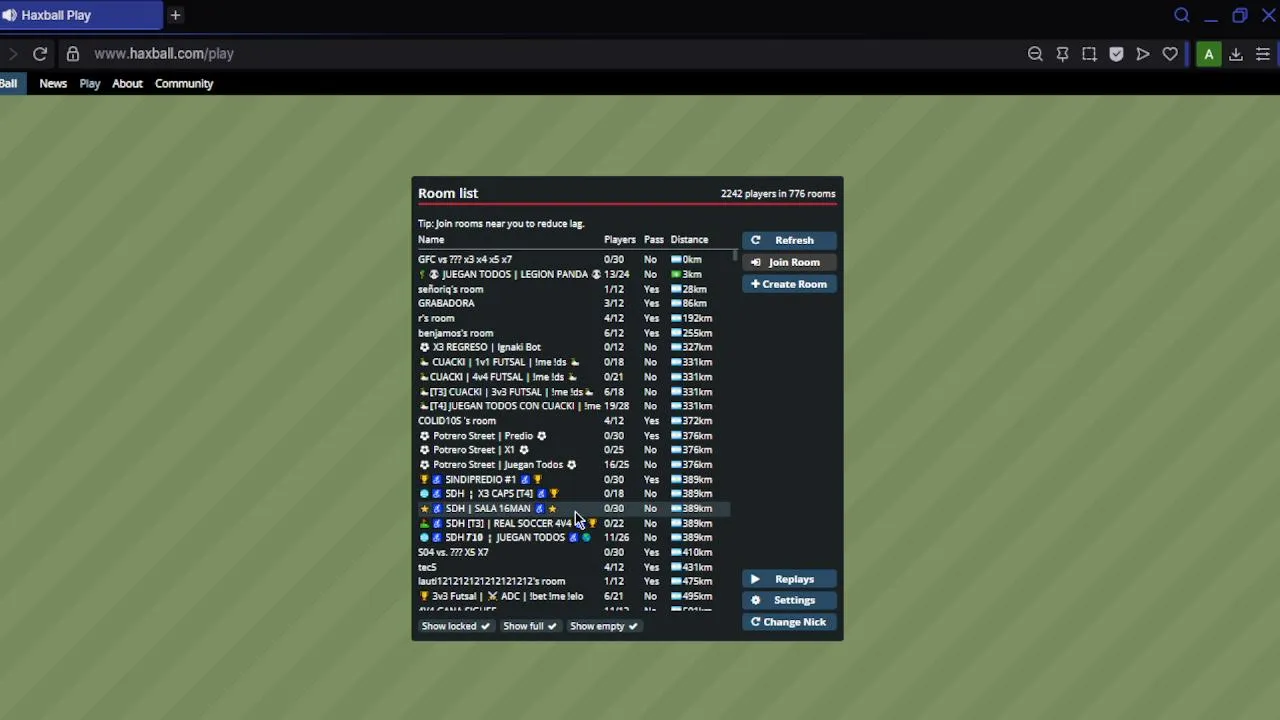Select Potrero Street | X1 room
The image size is (1280, 720).
click(574, 450)
